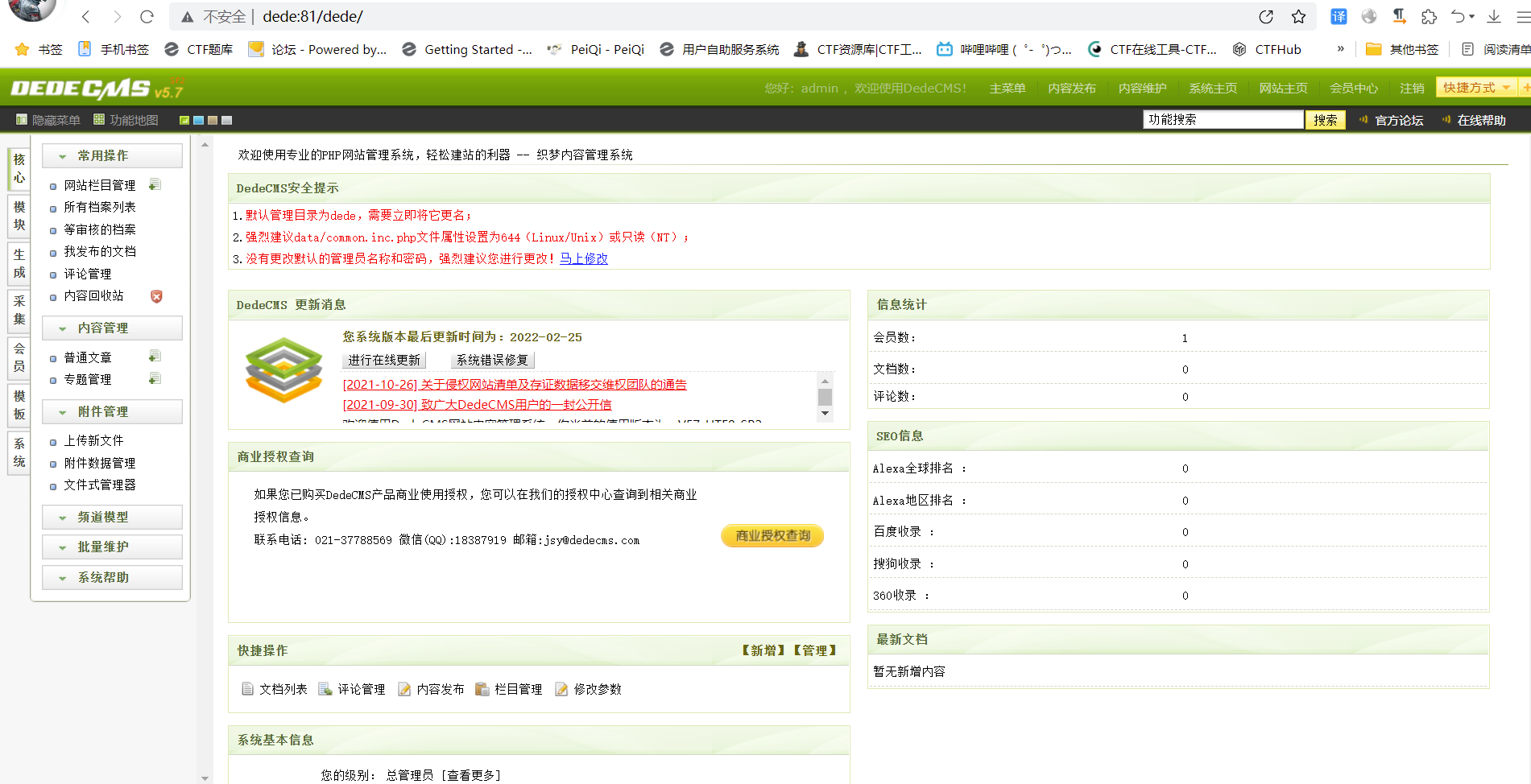Click the 隐藏菜单 hide-menu icon
Image resolution: width=1531 pixels, height=784 pixels.
click(22, 120)
